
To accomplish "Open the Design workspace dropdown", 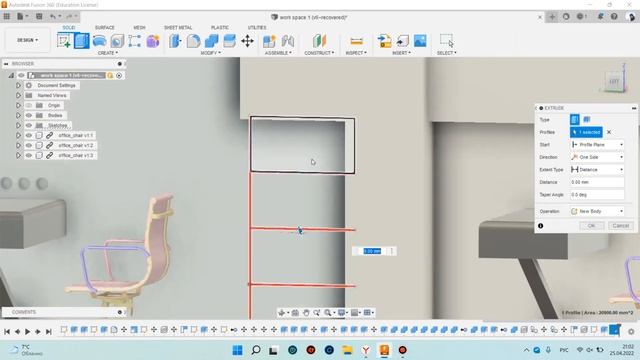I will (x=27, y=40).
